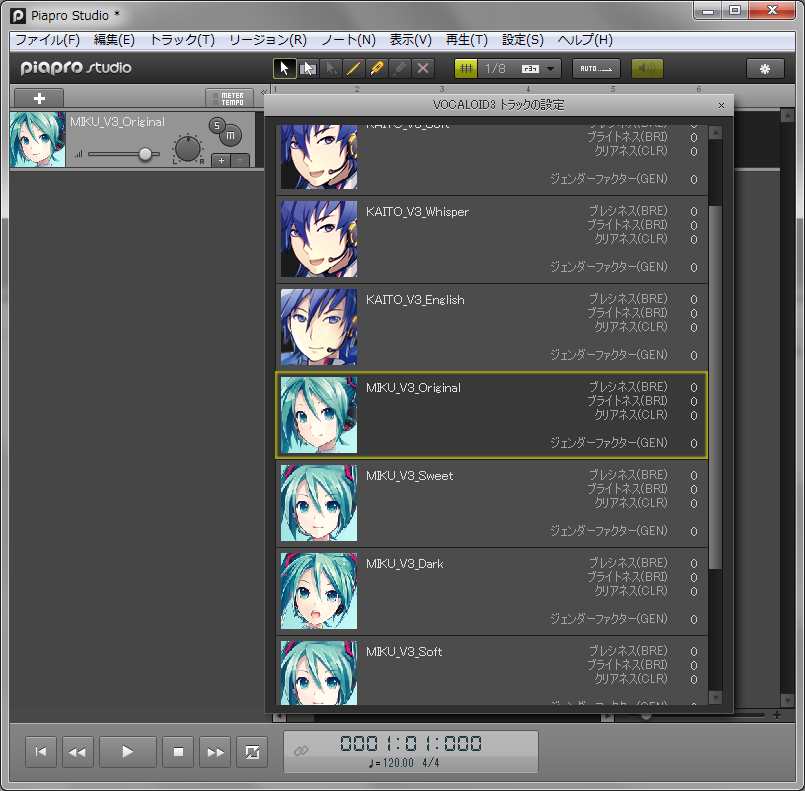Mute the MIKU_V3_Original track
Viewport: 805px width, 791px height.
coord(231,136)
